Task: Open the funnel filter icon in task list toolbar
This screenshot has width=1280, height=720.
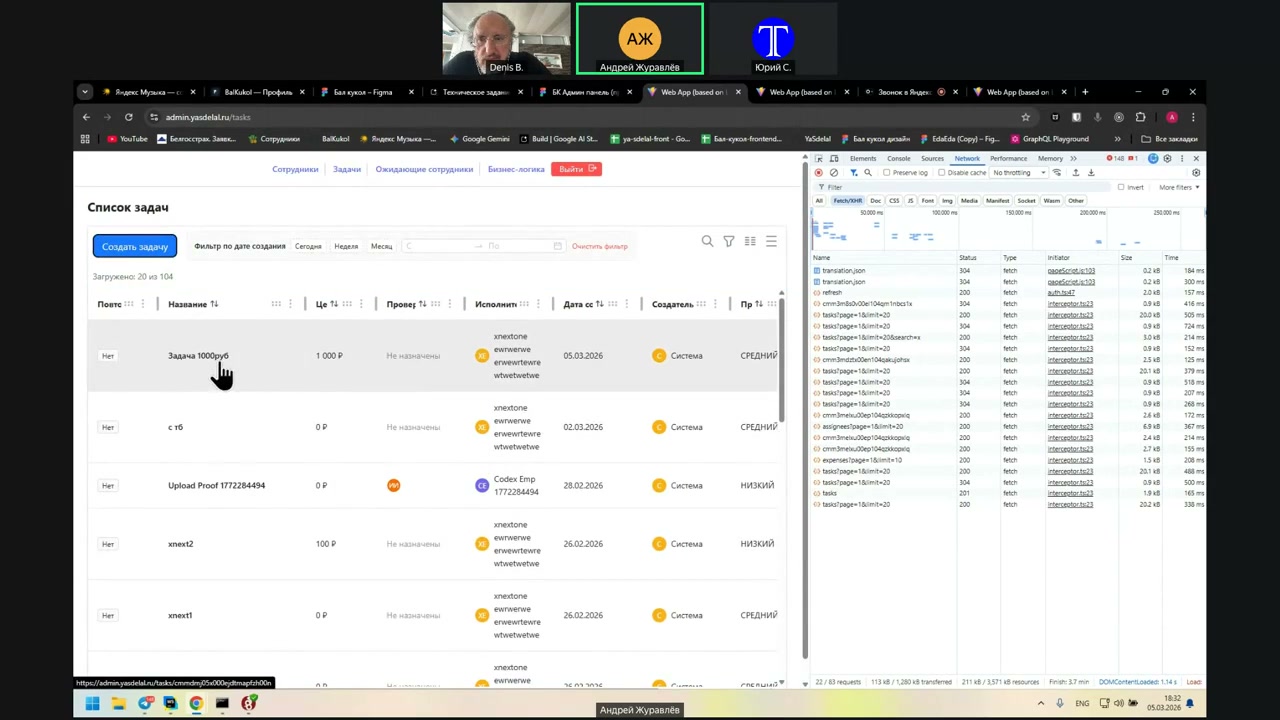Action: 729,241
